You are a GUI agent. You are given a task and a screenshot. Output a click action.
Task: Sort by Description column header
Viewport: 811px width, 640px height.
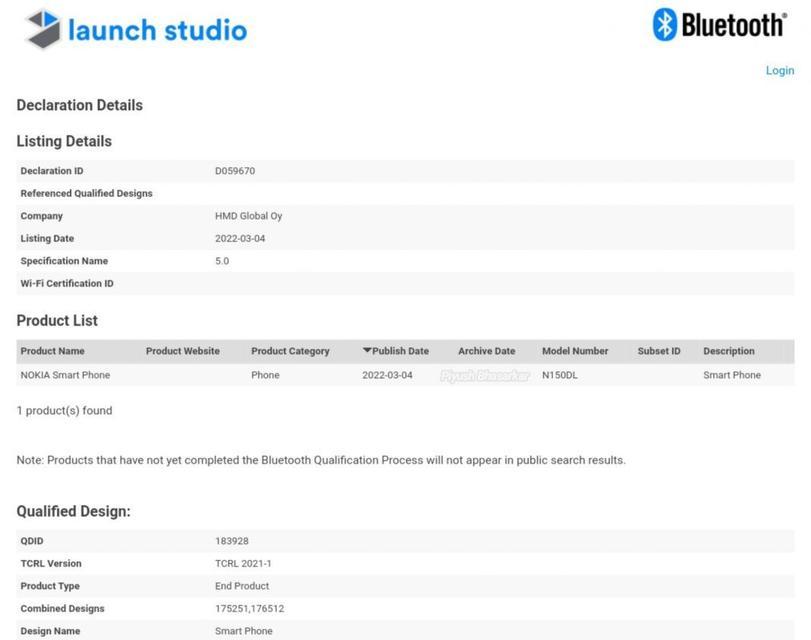tap(728, 351)
